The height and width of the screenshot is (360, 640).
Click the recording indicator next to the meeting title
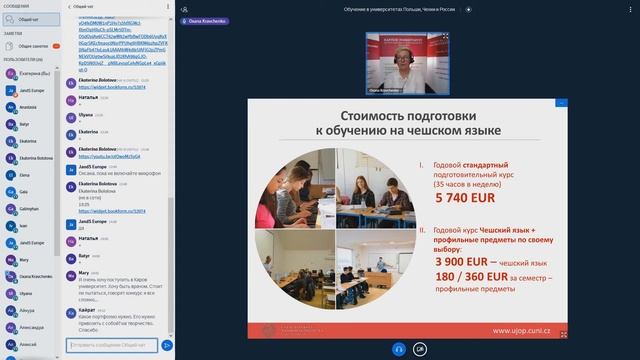click(x=469, y=9)
